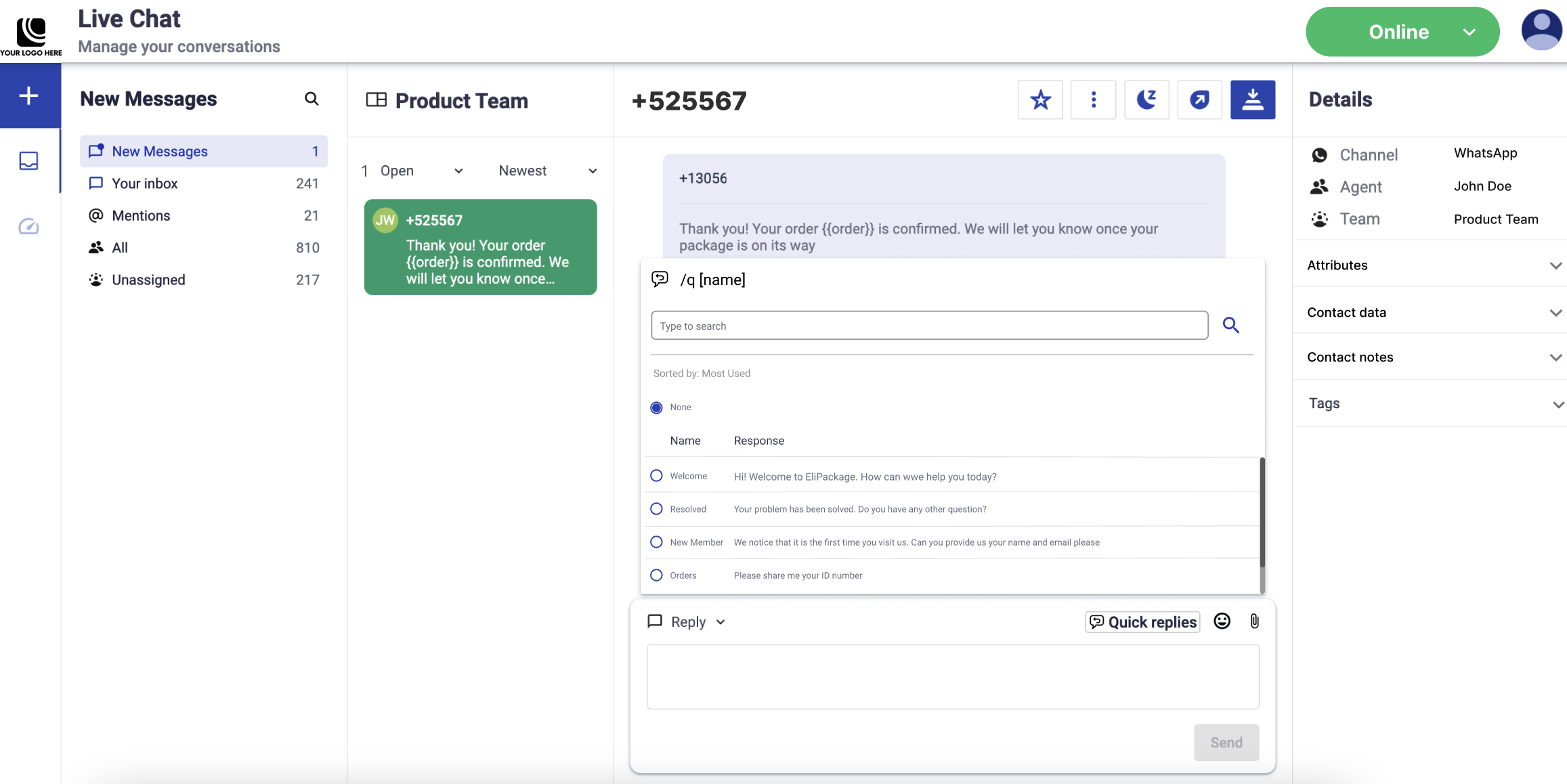The width and height of the screenshot is (1567, 784).
Task: Click the arrow transfer conversation icon
Action: tap(1199, 100)
